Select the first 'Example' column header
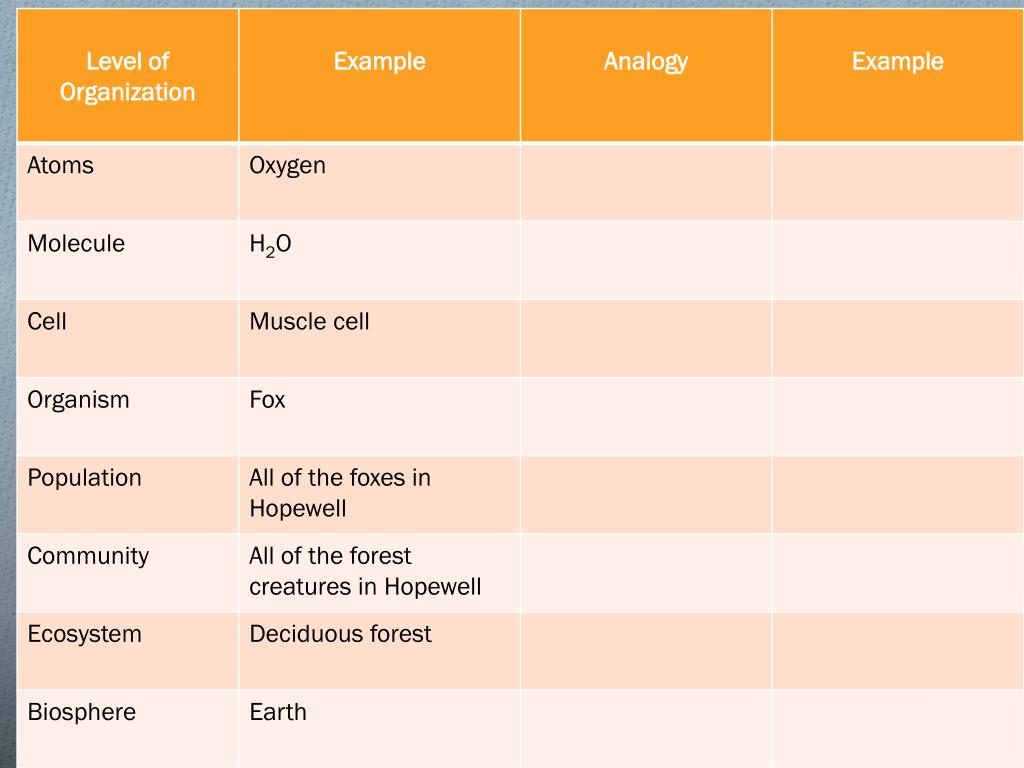Image resolution: width=1024 pixels, height=768 pixels. click(379, 76)
